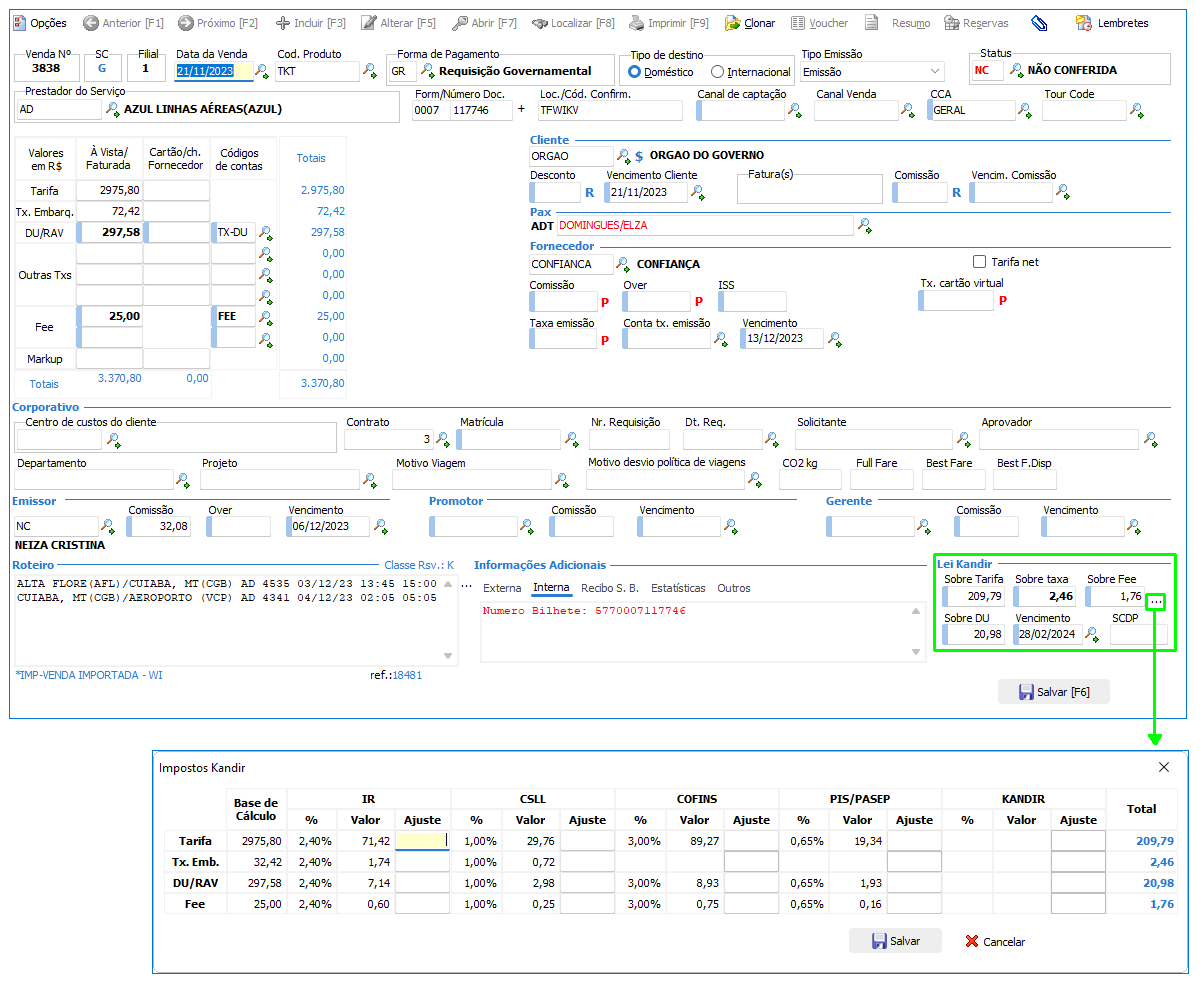Toggle the red P beside Taxa emissão
Viewport: 1204px width, 988px height.
pyautogui.click(x=604, y=340)
